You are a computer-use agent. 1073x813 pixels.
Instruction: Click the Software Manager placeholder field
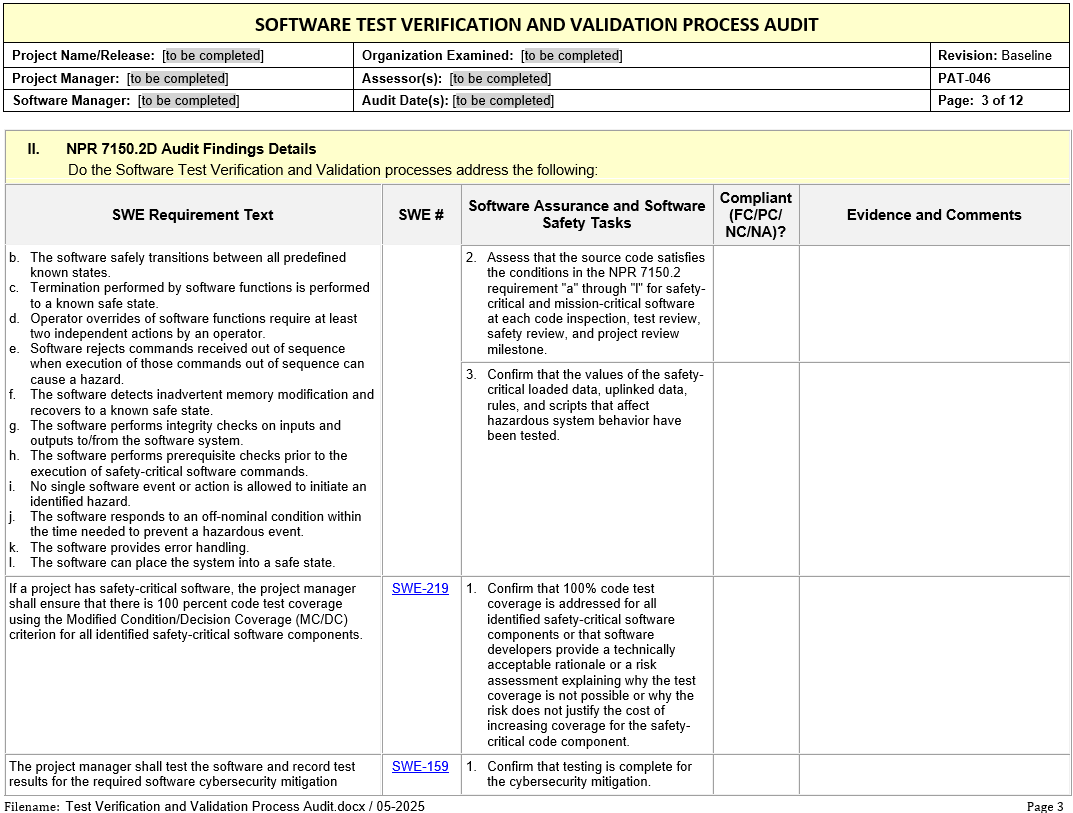188,101
